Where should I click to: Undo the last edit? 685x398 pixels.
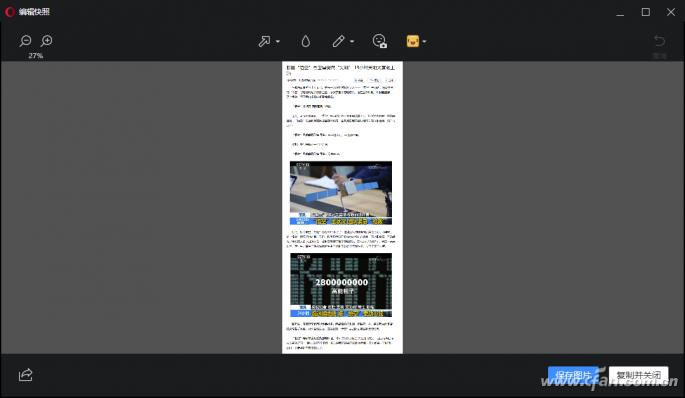coord(659,41)
